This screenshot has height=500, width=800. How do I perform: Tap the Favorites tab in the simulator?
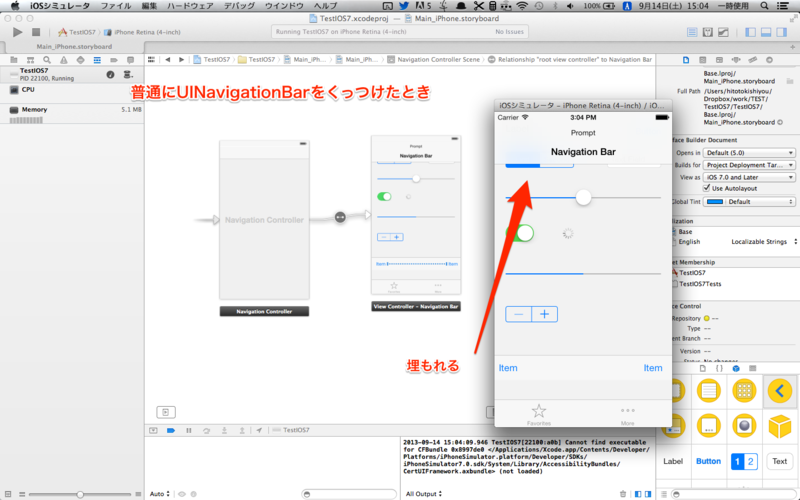click(539, 414)
